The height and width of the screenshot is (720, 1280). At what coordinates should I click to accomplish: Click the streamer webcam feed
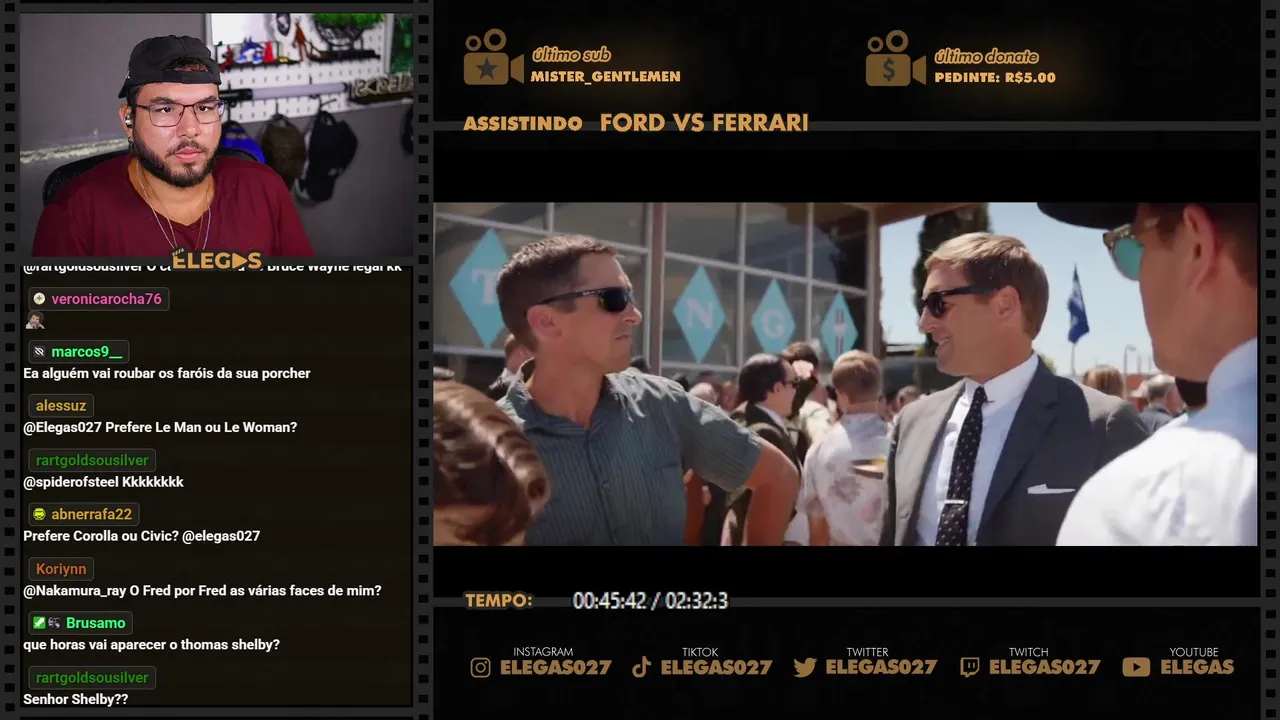pyautogui.click(x=217, y=135)
